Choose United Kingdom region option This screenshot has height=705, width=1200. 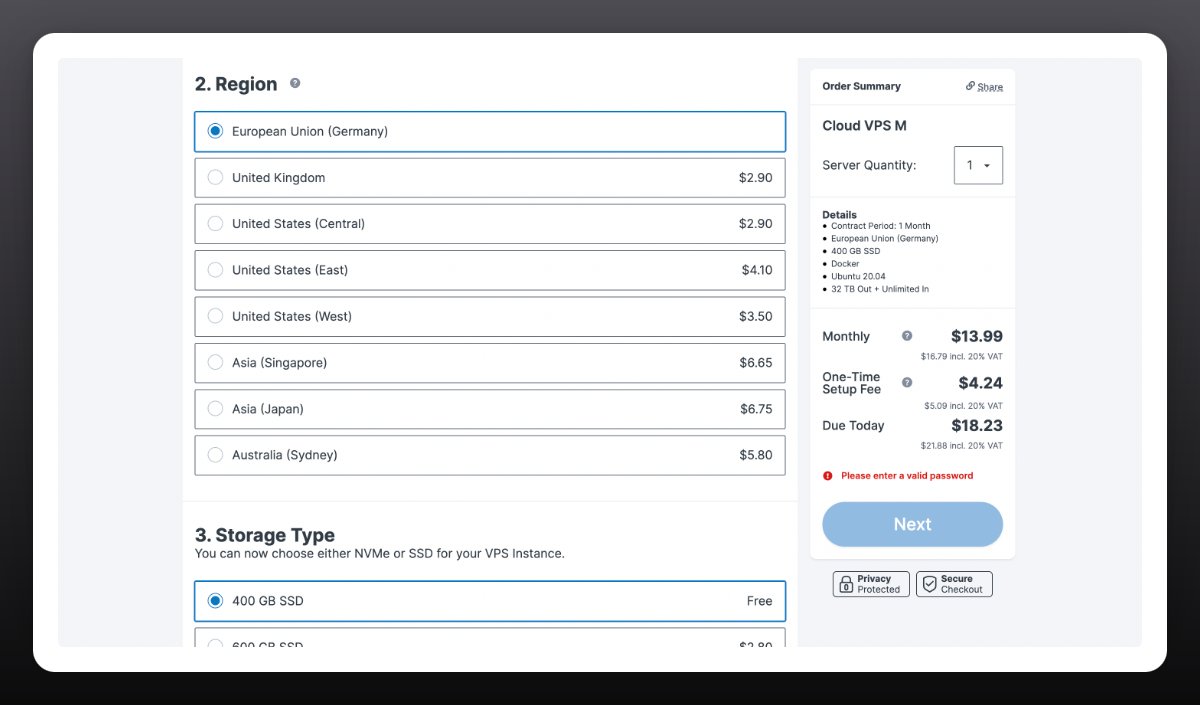[215, 178]
